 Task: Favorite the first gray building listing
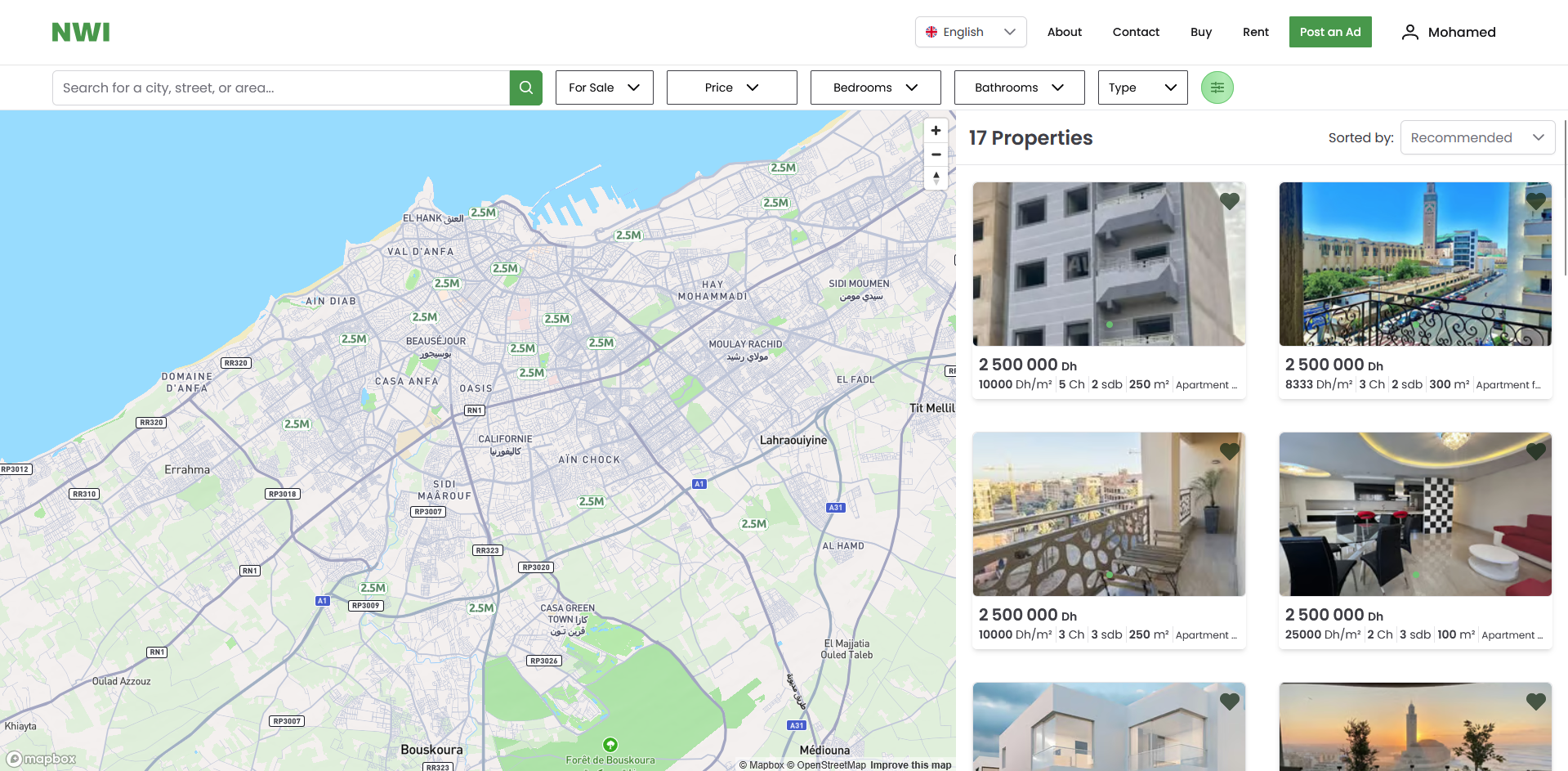[1229, 200]
